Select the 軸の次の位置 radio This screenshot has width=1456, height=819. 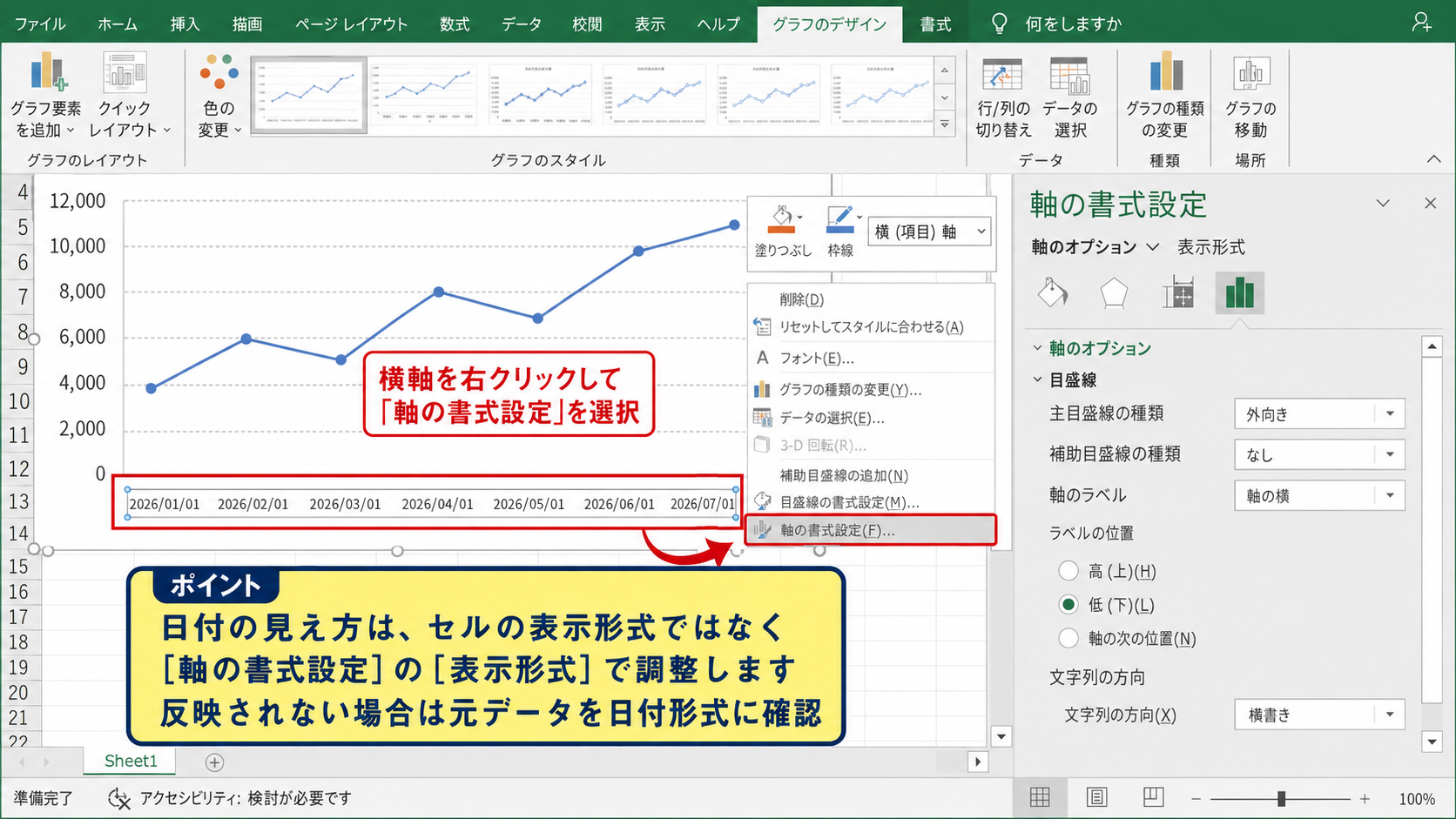click(x=1068, y=638)
